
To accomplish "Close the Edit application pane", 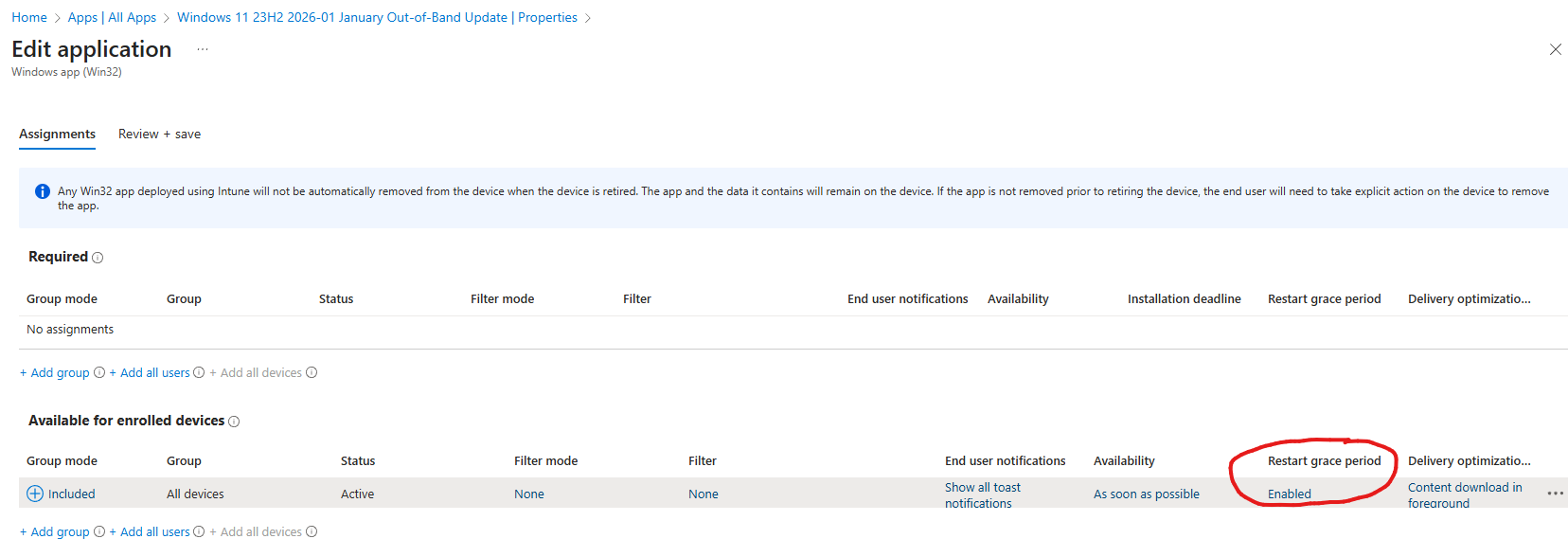I will pyautogui.click(x=1555, y=49).
